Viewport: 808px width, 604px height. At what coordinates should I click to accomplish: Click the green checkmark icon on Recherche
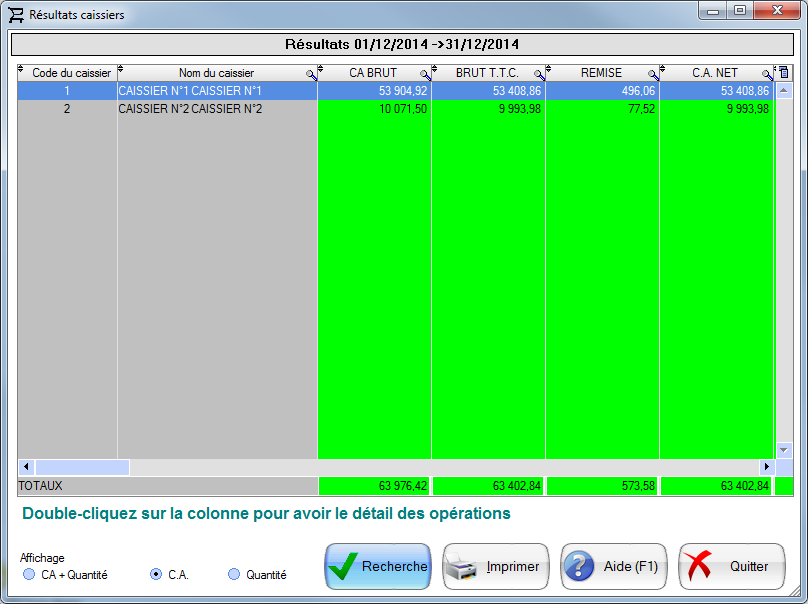click(342, 566)
